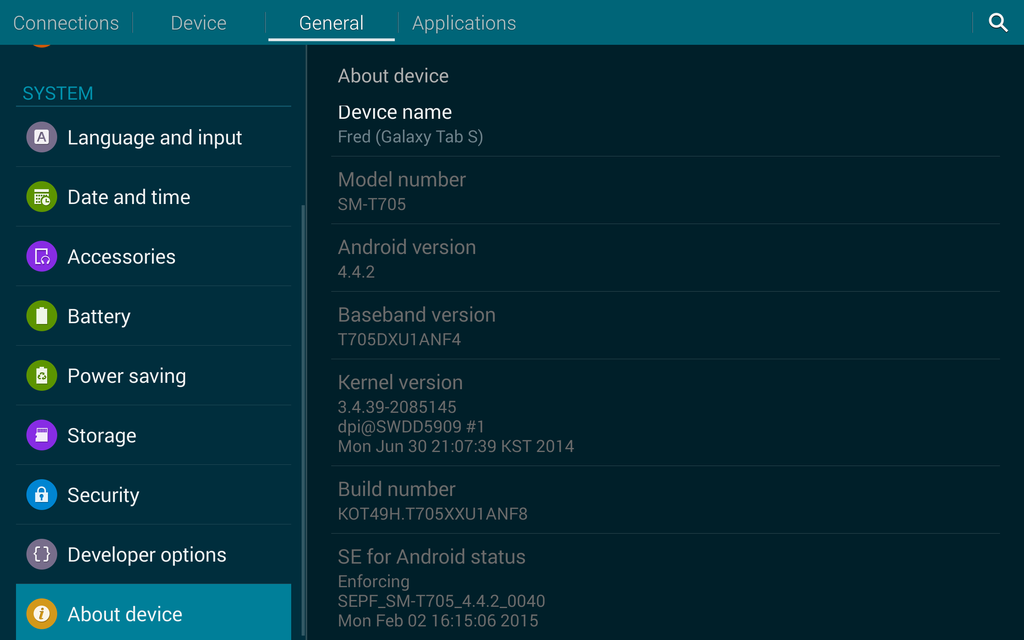Tap the Language and input icon

41,138
